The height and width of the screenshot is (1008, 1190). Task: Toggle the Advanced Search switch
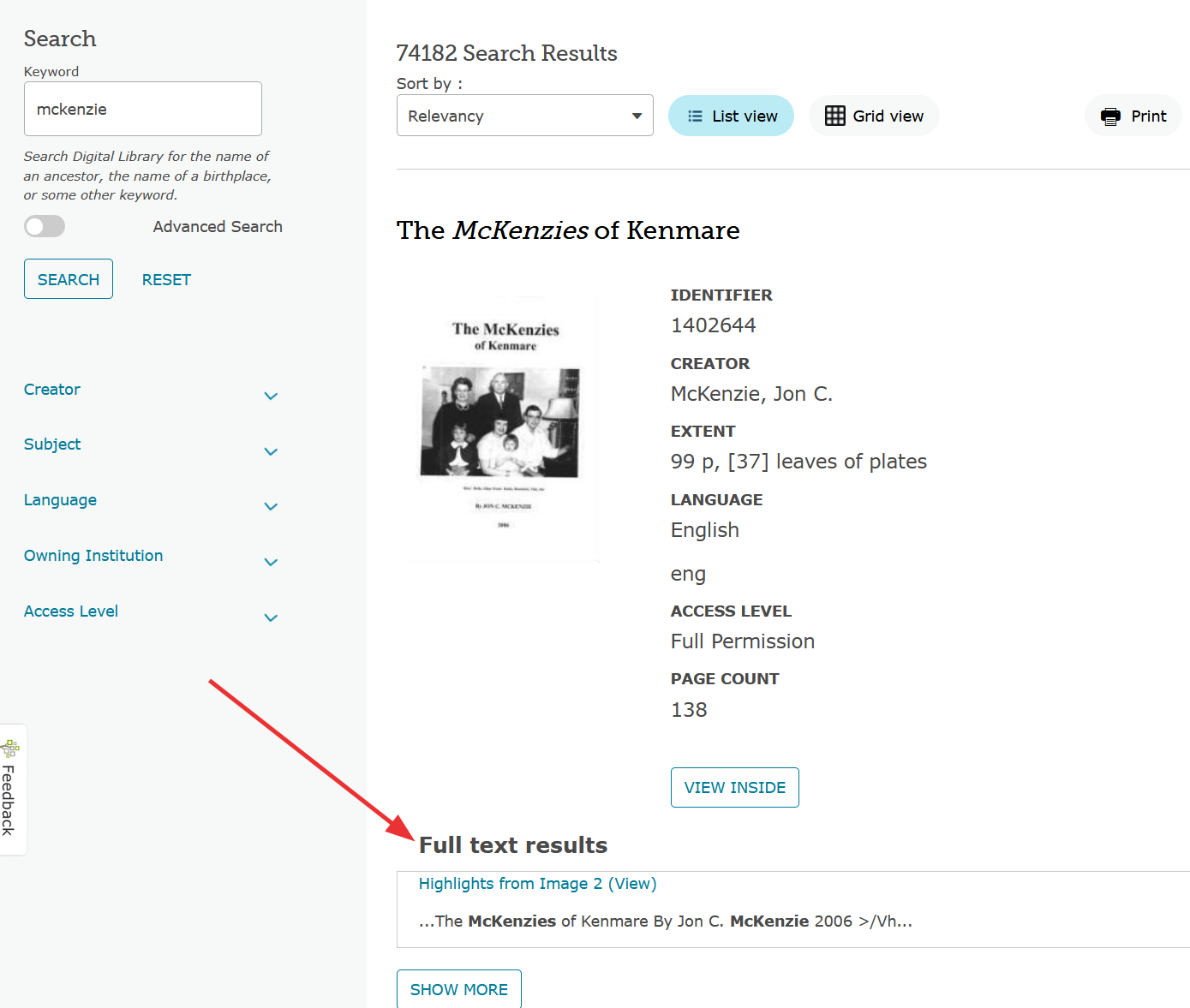[45, 226]
